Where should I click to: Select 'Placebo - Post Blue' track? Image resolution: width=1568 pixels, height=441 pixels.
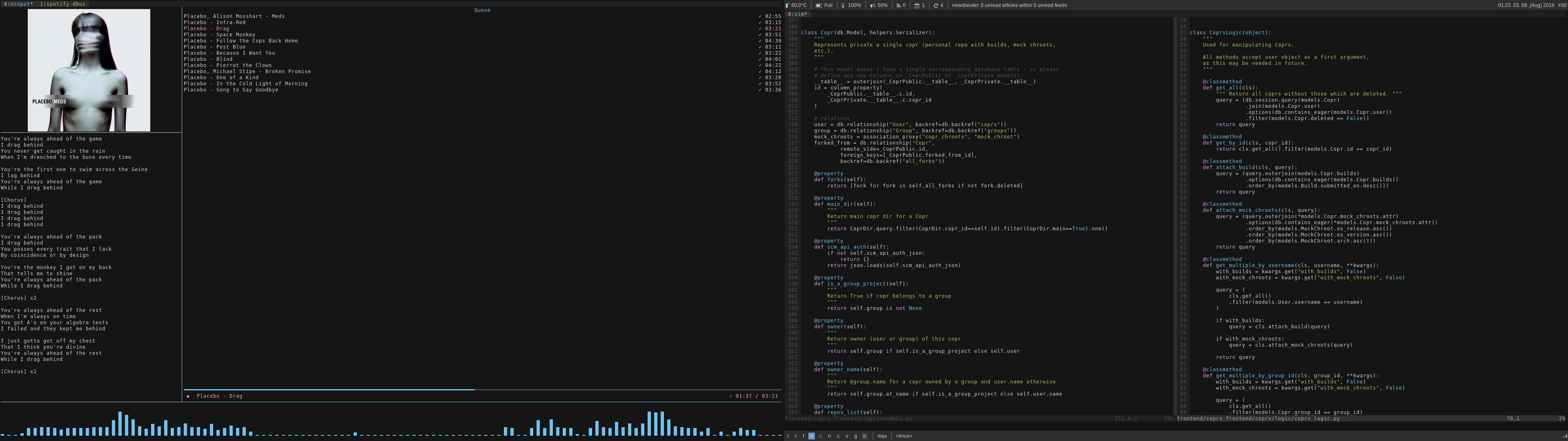(215, 47)
